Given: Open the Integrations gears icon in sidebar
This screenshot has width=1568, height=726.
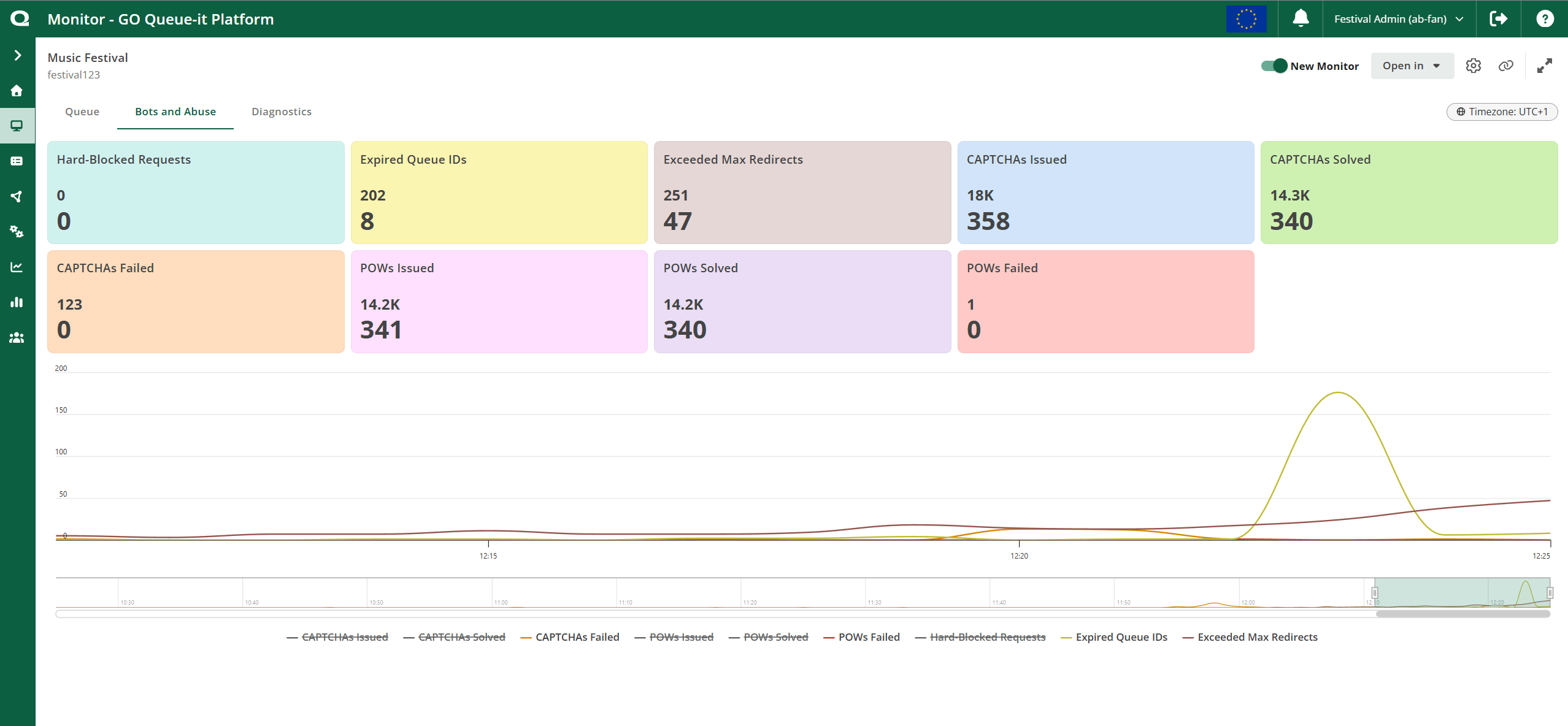Looking at the screenshot, I should coord(17,231).
